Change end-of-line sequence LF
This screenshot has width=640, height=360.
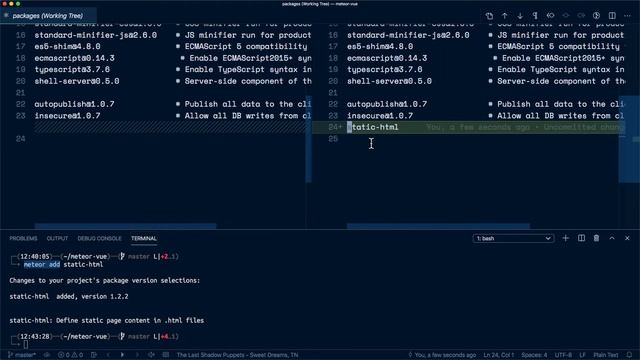582,355
